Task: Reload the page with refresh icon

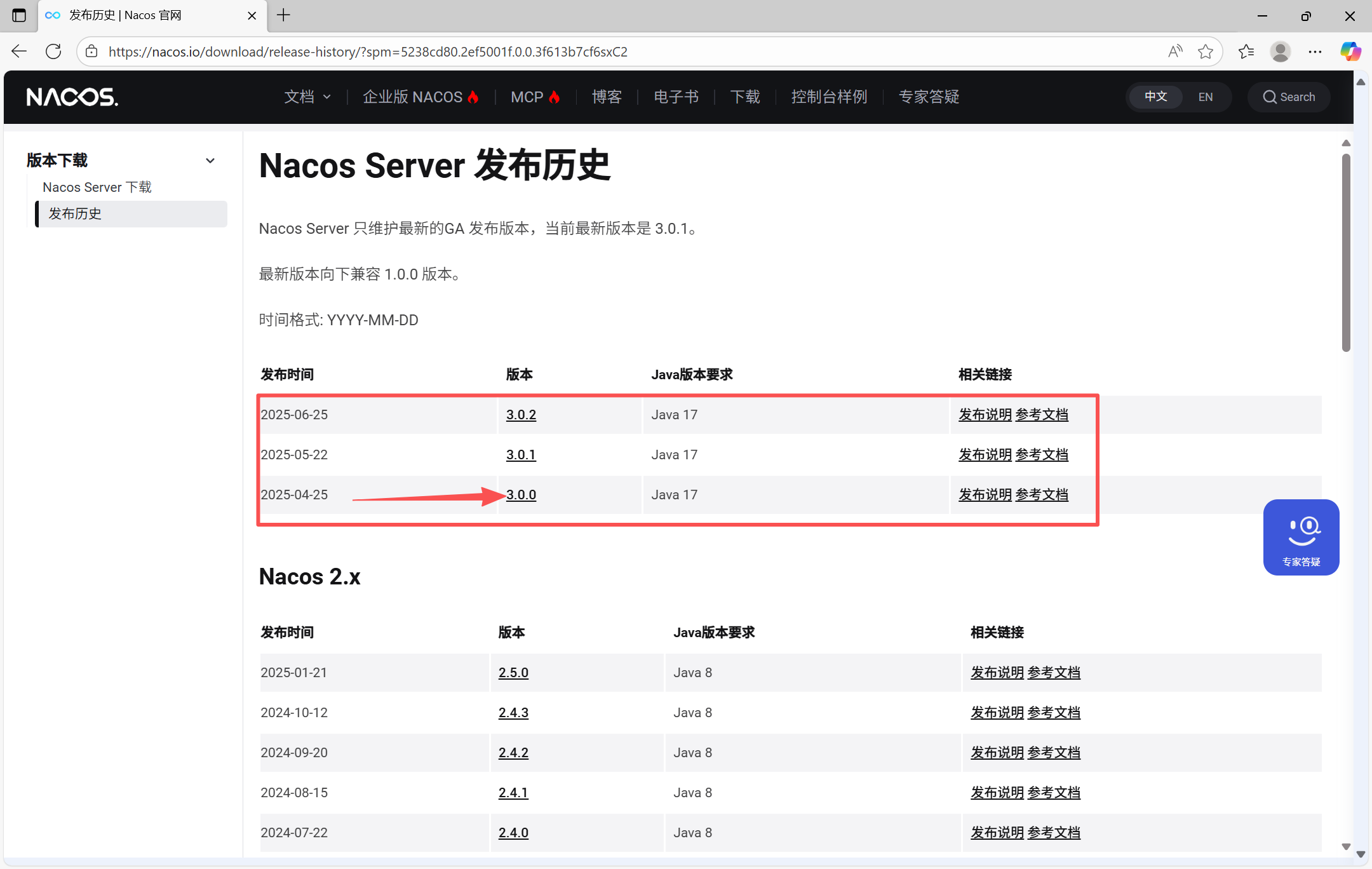Action: (x=54, y=51)
